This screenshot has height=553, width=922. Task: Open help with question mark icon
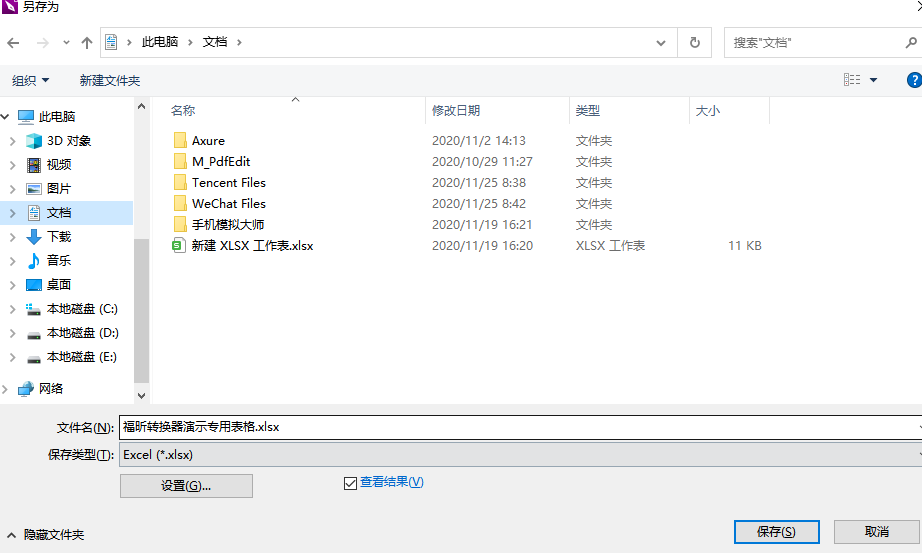click(x=914, y=80)
